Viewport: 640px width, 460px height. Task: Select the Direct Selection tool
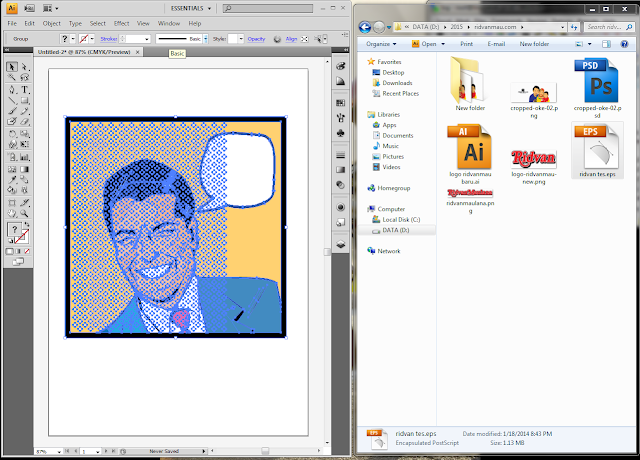click(24, 67)
